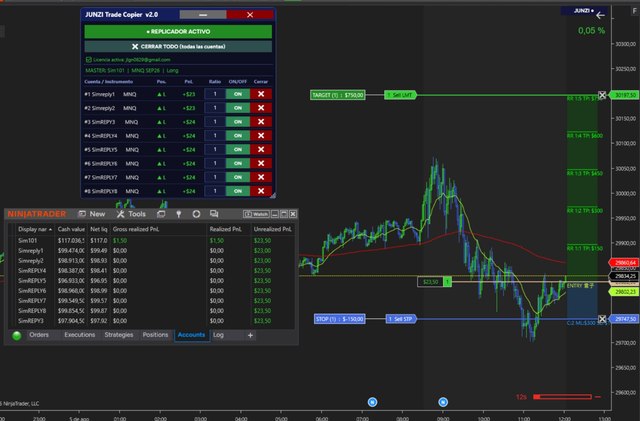The height and width of the screenshot is (421, 640).
Task: Open the NinjaTrader workspaces icon
Action: pyautogui.click(x=161, y=214)
